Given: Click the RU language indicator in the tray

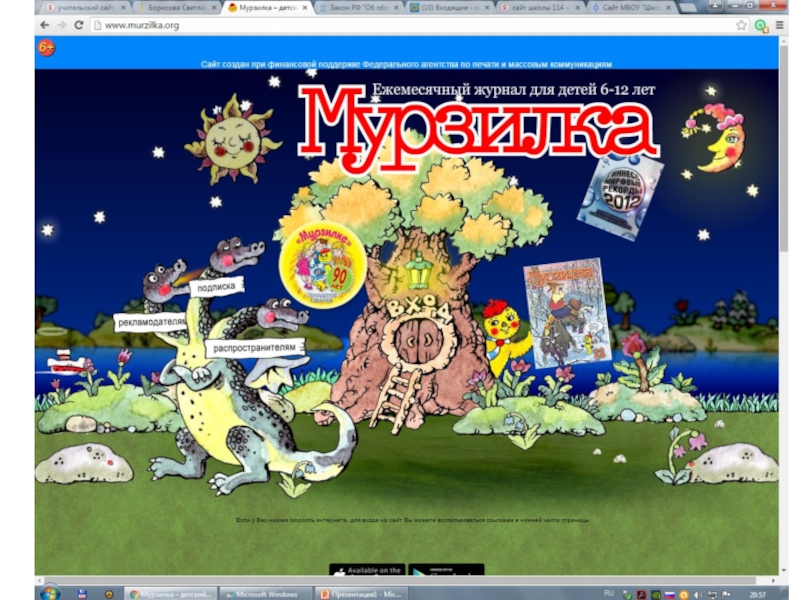Looking at the screenshot, I should (x=609, y=593).
